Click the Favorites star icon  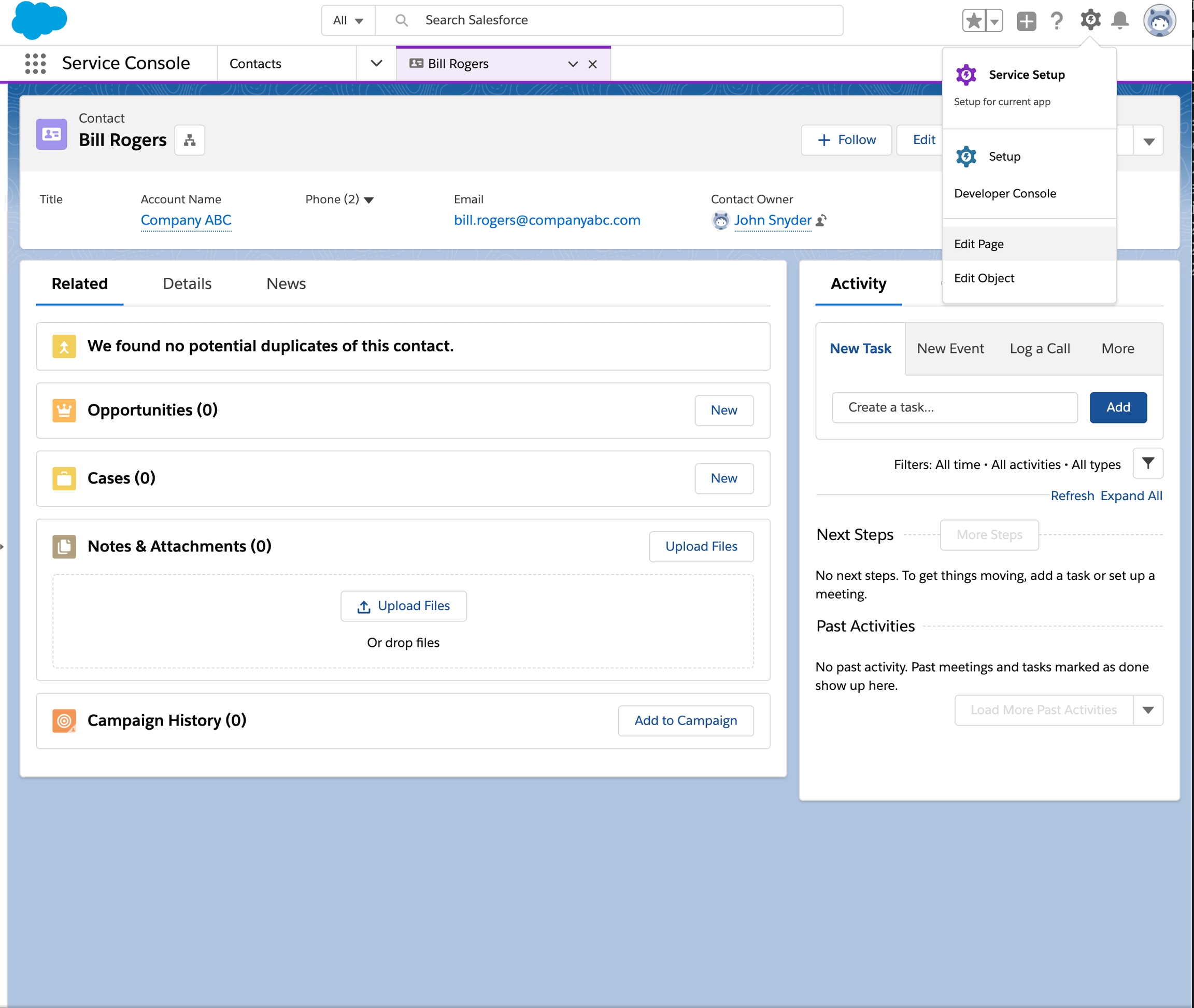[974, 21]
